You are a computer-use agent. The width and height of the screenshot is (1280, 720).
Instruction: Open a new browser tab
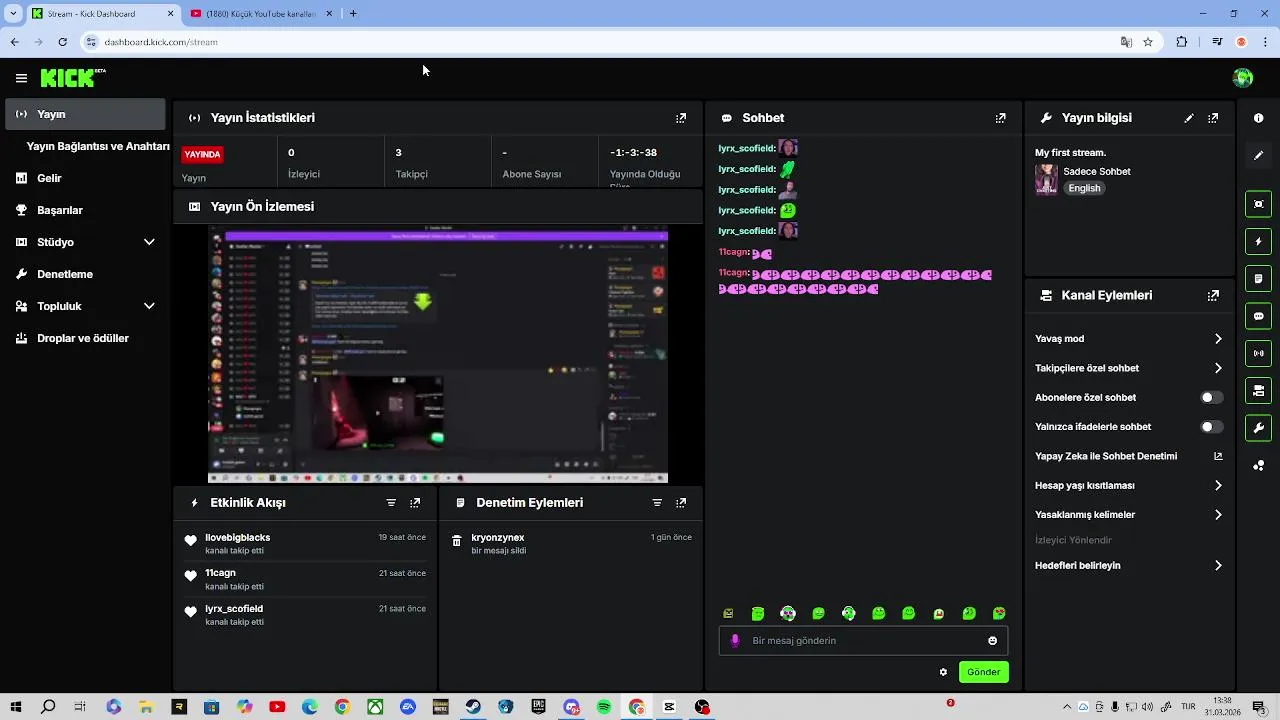[x=353, y=14]
